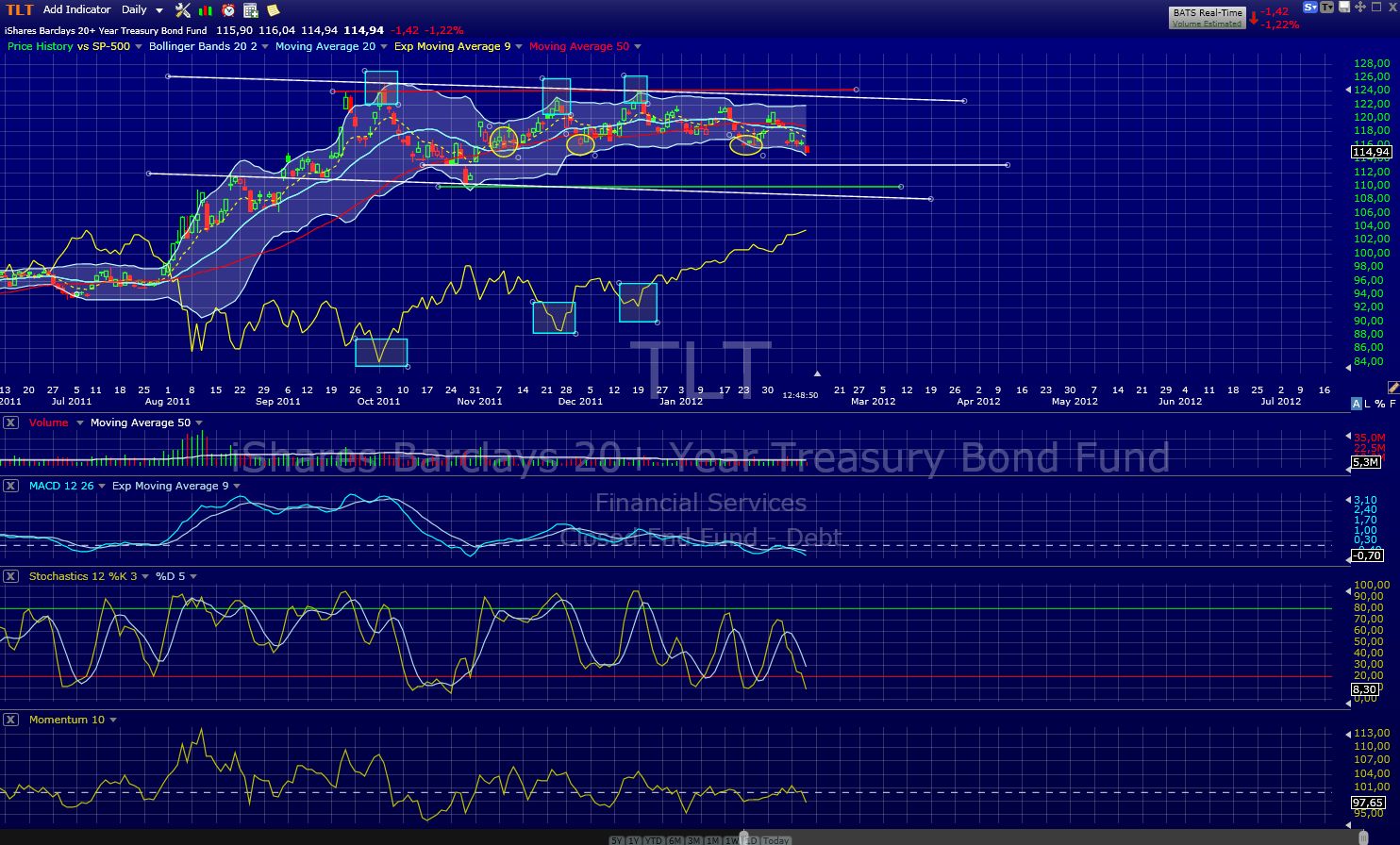Click the four-arrow move window icon

tap(1360, 7)
